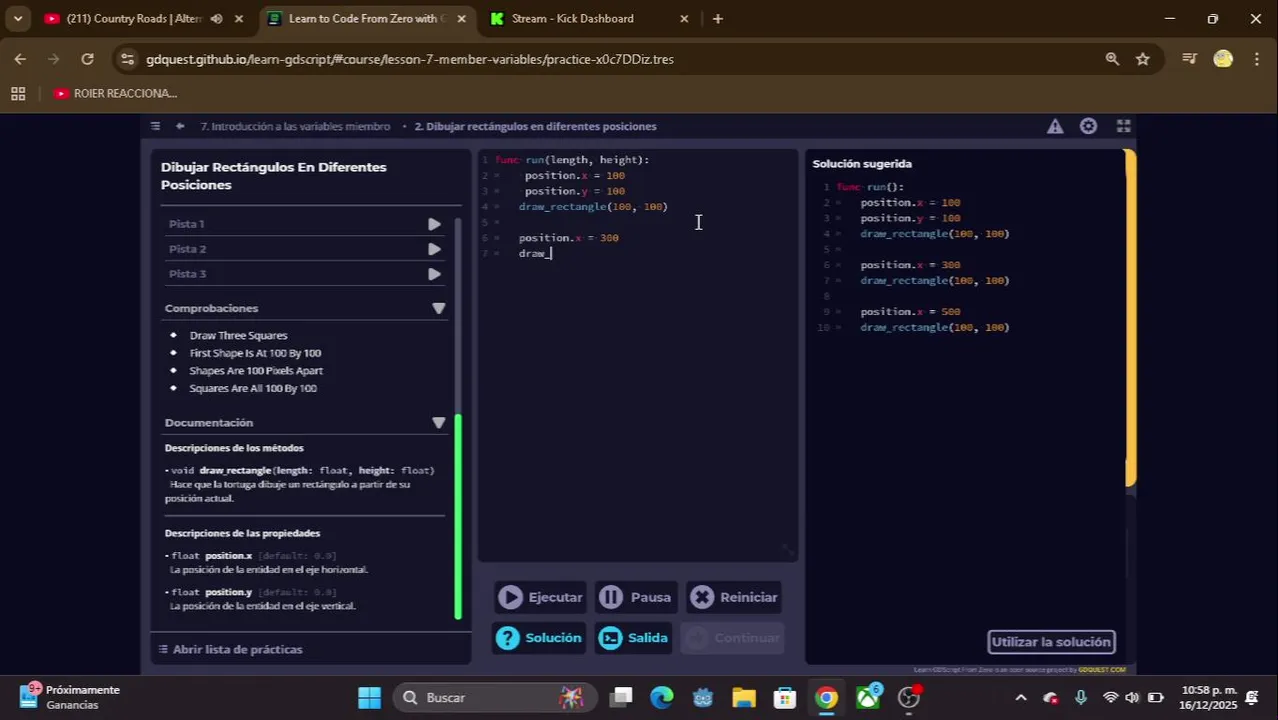Open the Godot icon on the taskbar
1278x720 pixels.
702,697
